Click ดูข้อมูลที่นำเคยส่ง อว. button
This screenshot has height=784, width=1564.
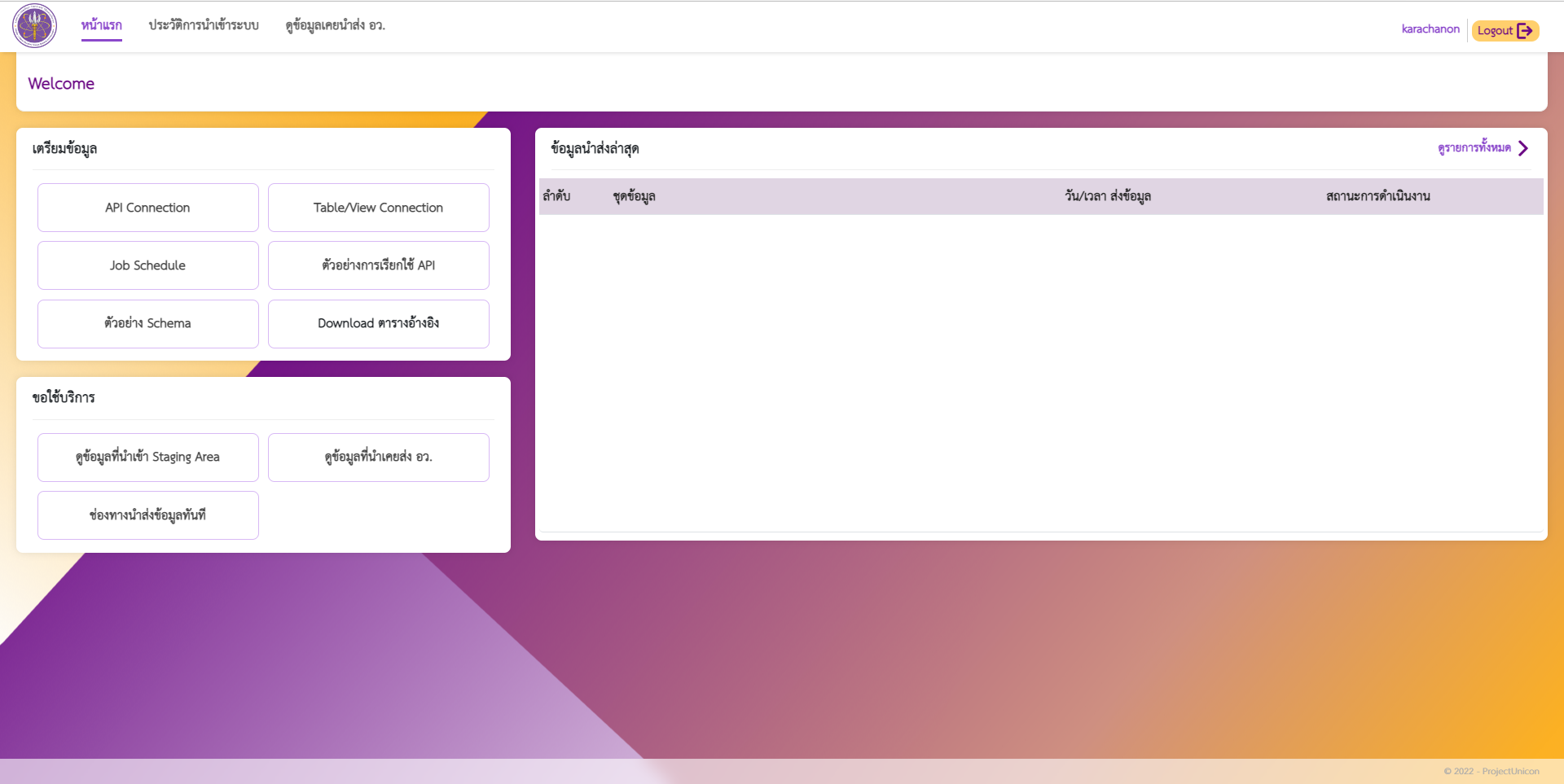pyautogui.click(x=378, y=457)
